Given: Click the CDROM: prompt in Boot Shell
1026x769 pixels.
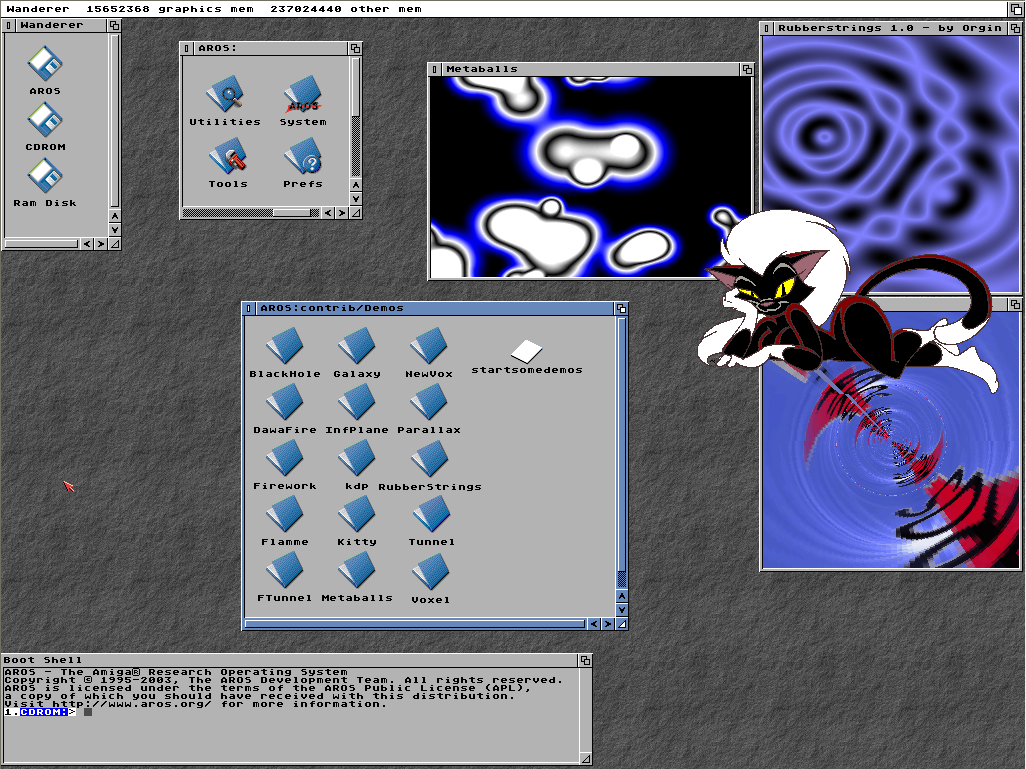Looking at the screenshot, I should click(44, 712).
